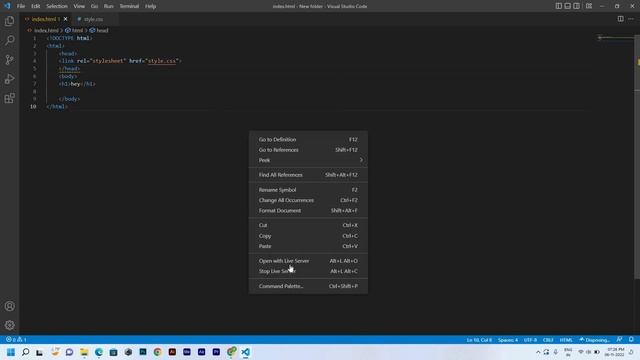Open the Explorer view in activity bar
The width and height of the screenshot is (640, 360).
pos(9,21)
